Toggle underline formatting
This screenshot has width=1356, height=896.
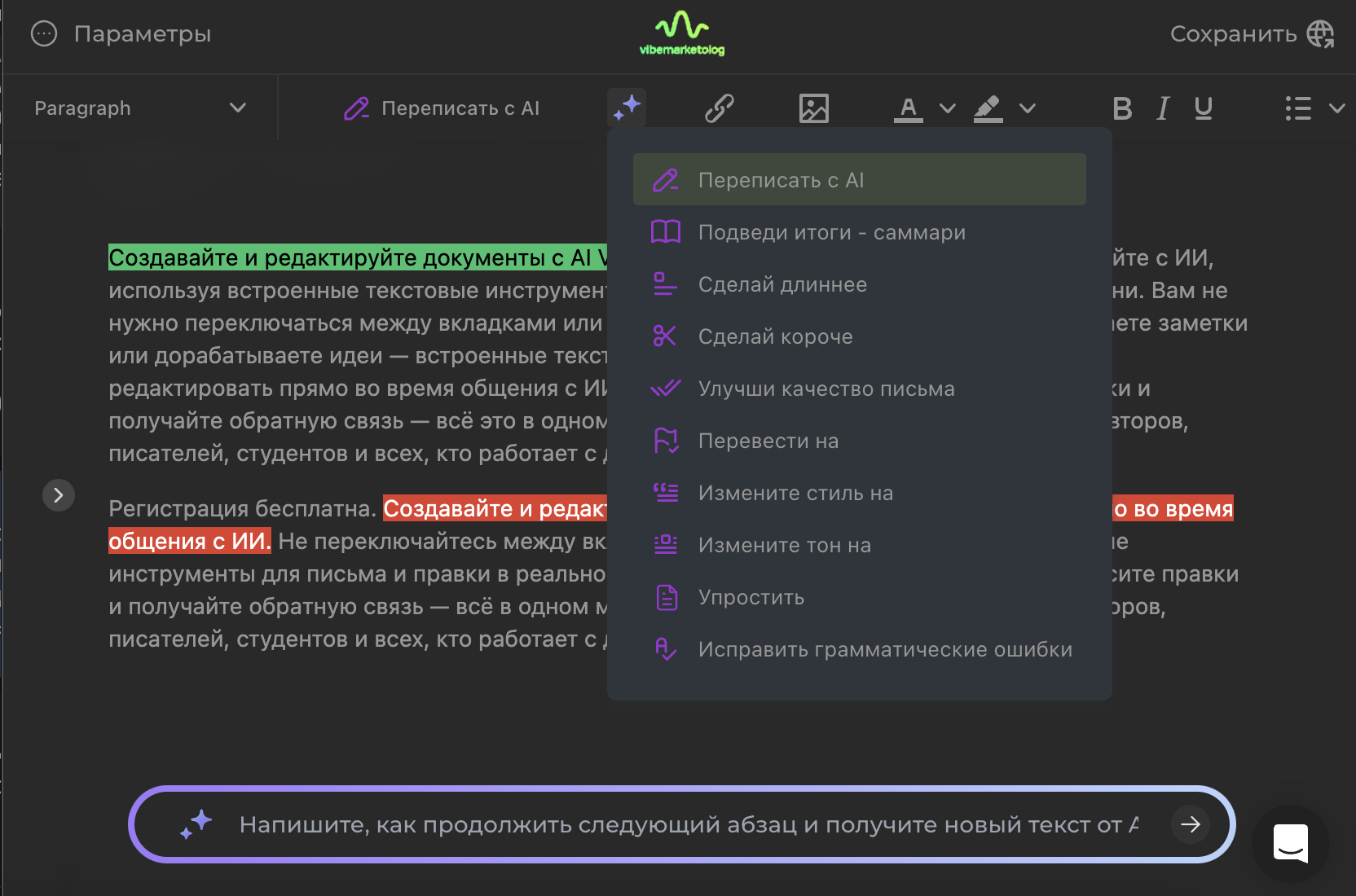[1203, 108]
